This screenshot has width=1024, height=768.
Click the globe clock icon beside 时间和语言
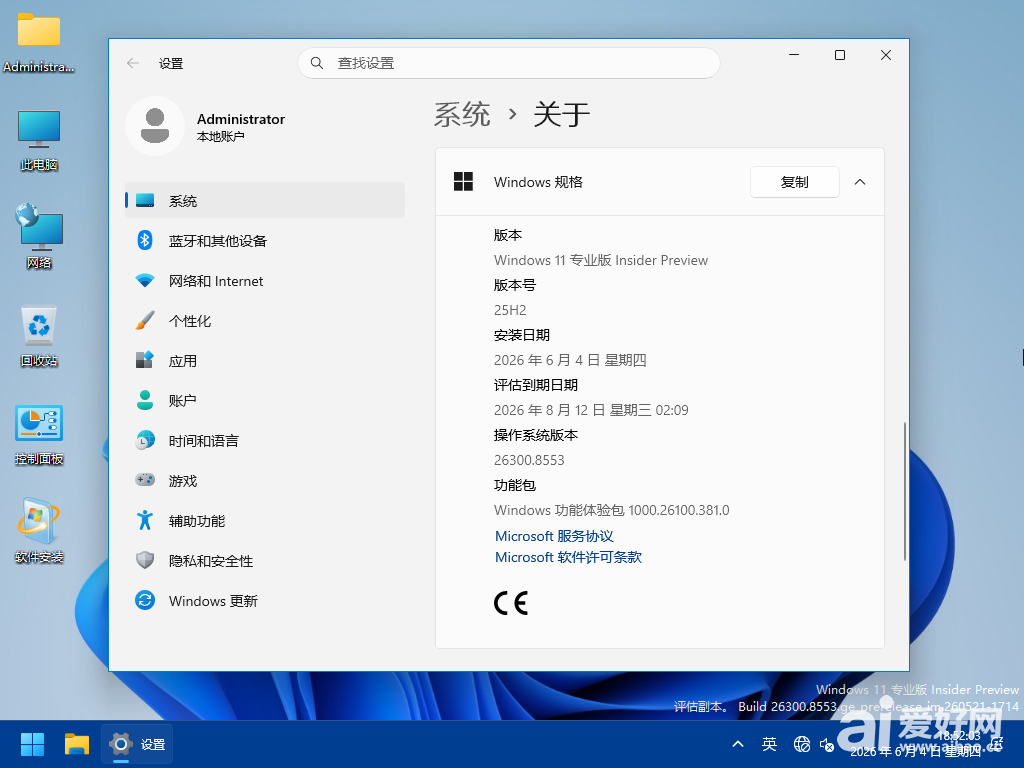click(145, 440)
